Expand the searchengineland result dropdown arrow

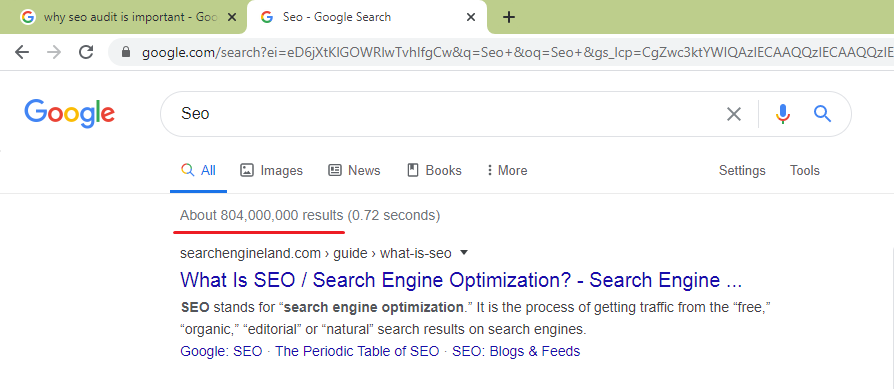point(464,252)
